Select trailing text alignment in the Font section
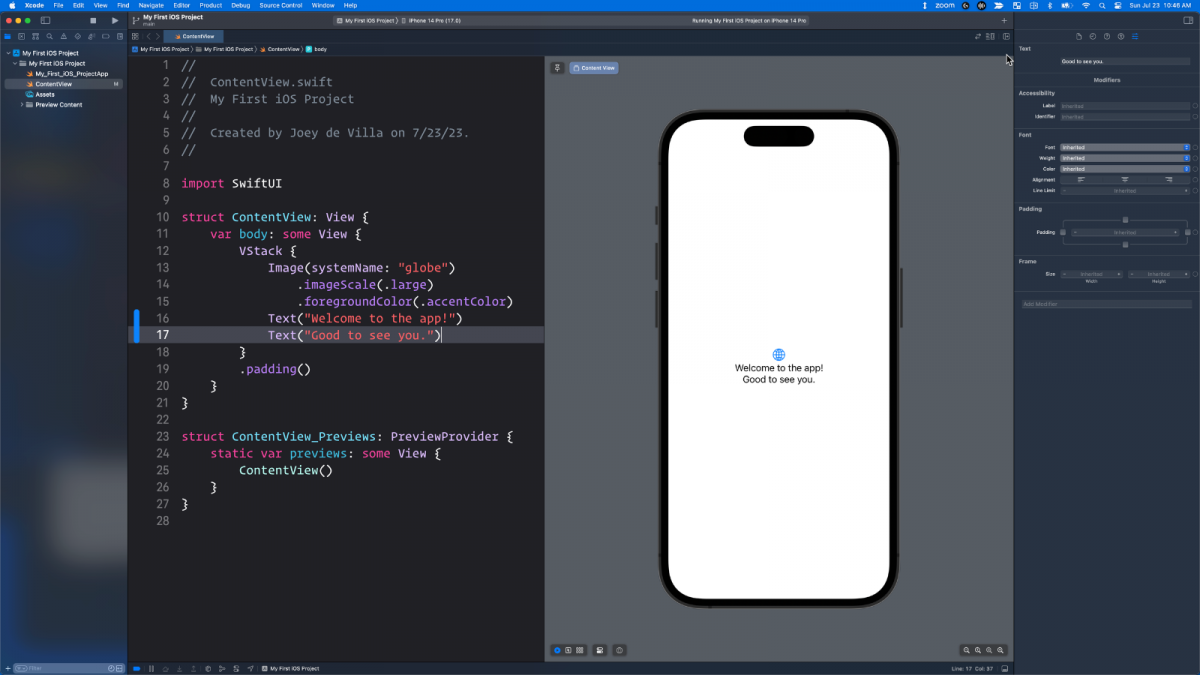The image size is (1200, 675). (x=1168, y=180)
